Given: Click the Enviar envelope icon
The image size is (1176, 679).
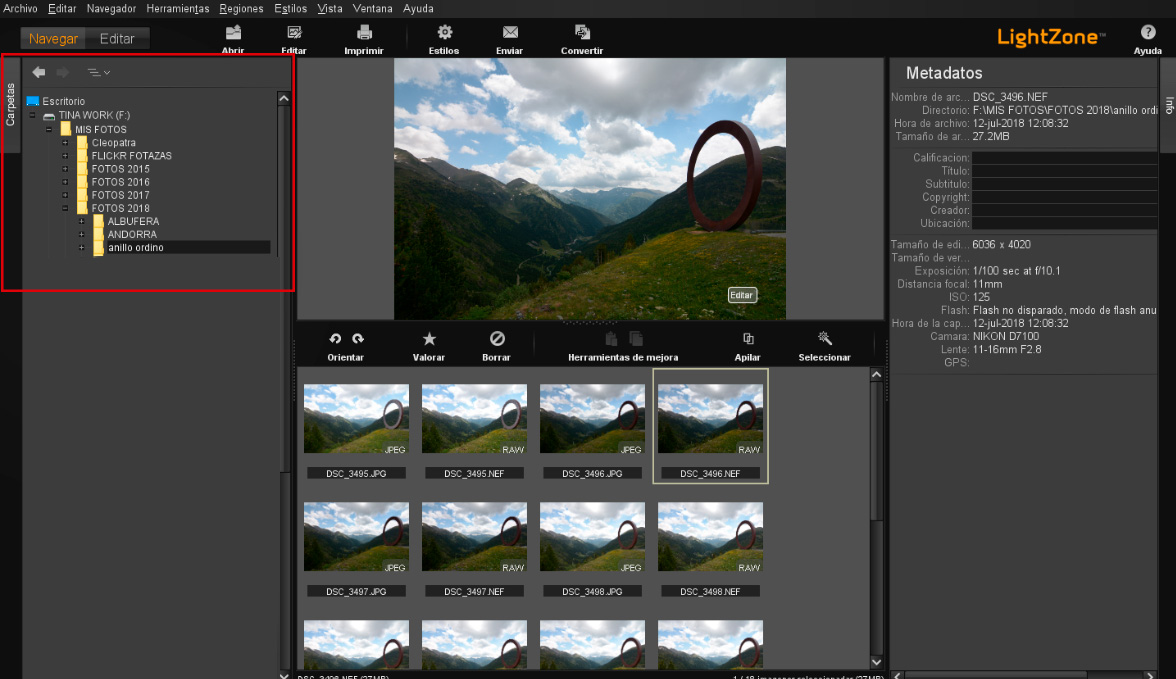Looking at the screenshot, I should [x=510, y=33].
